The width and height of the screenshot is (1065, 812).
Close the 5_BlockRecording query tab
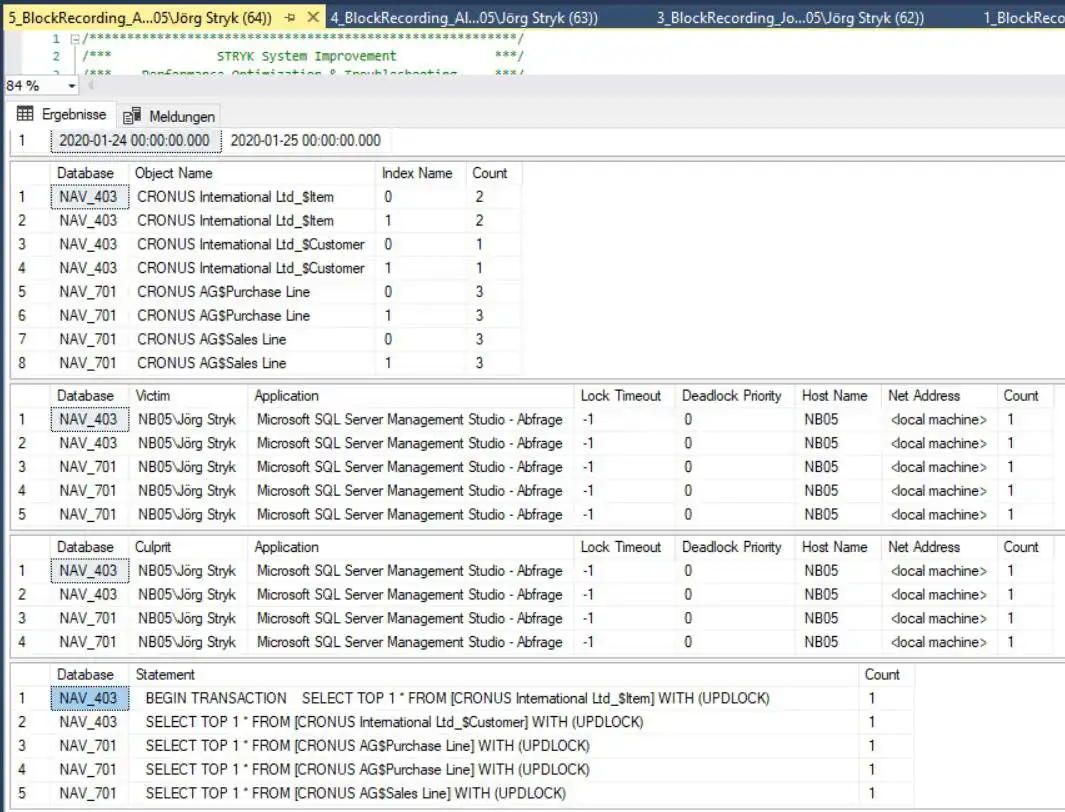point(313,17)
